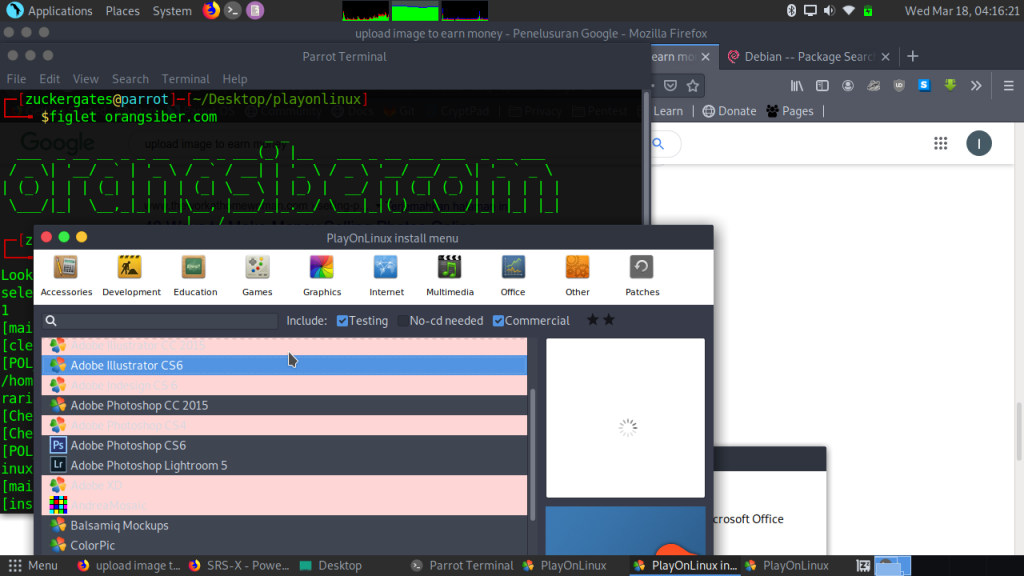The height and width of the screenshot is (576, 1024).
Task: Choose the Multimedia category icon
Action: [450, 276]
